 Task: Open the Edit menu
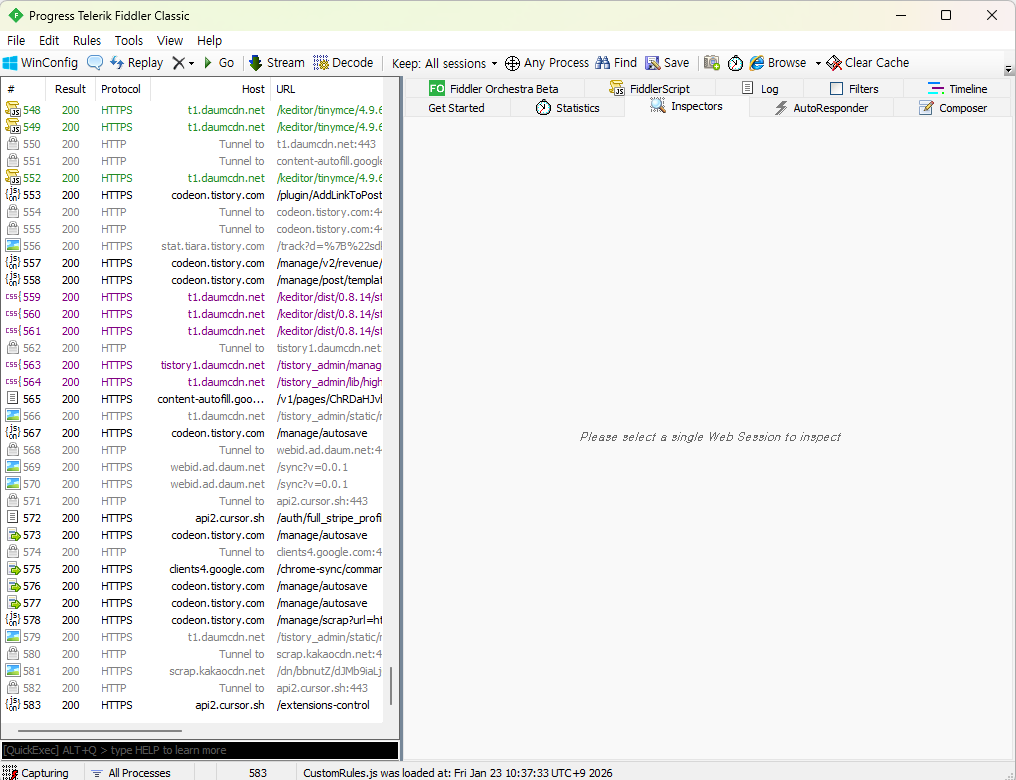tap(49, 40)
